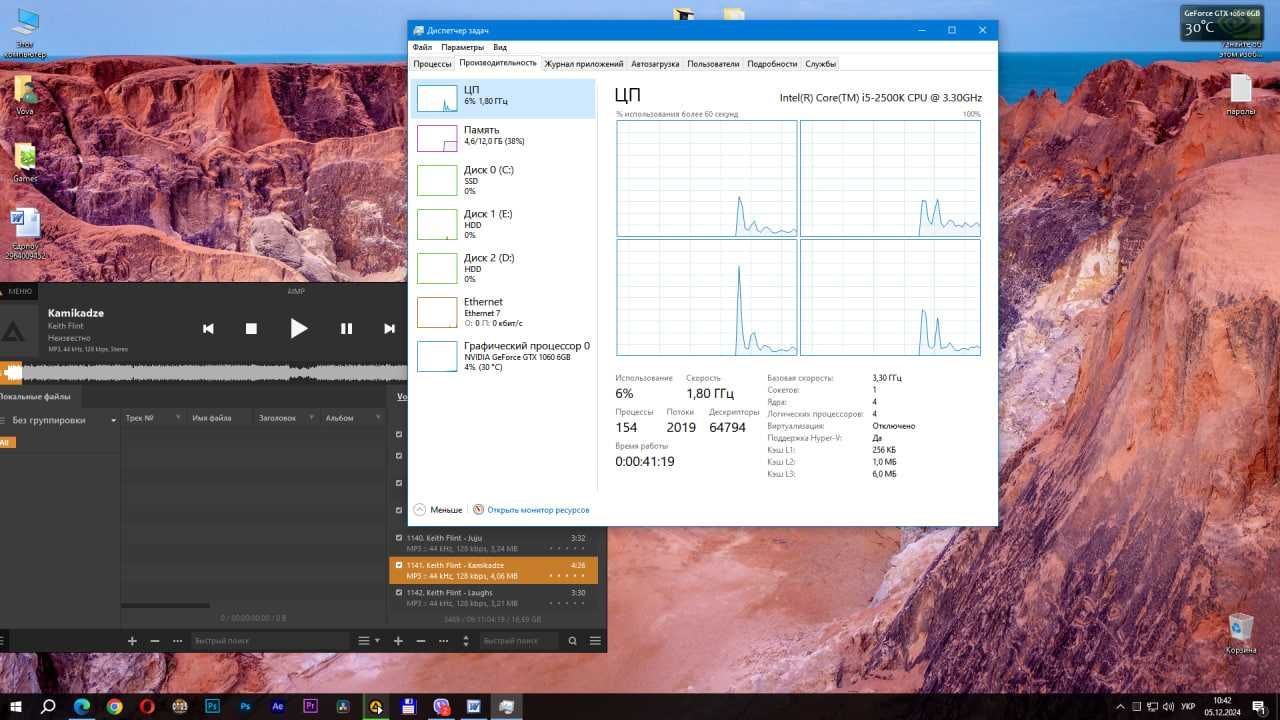The width and height of the screenshot is (1280, 720).
Task: Open the playlist hamburger menu icon
Action: (595, 641)
